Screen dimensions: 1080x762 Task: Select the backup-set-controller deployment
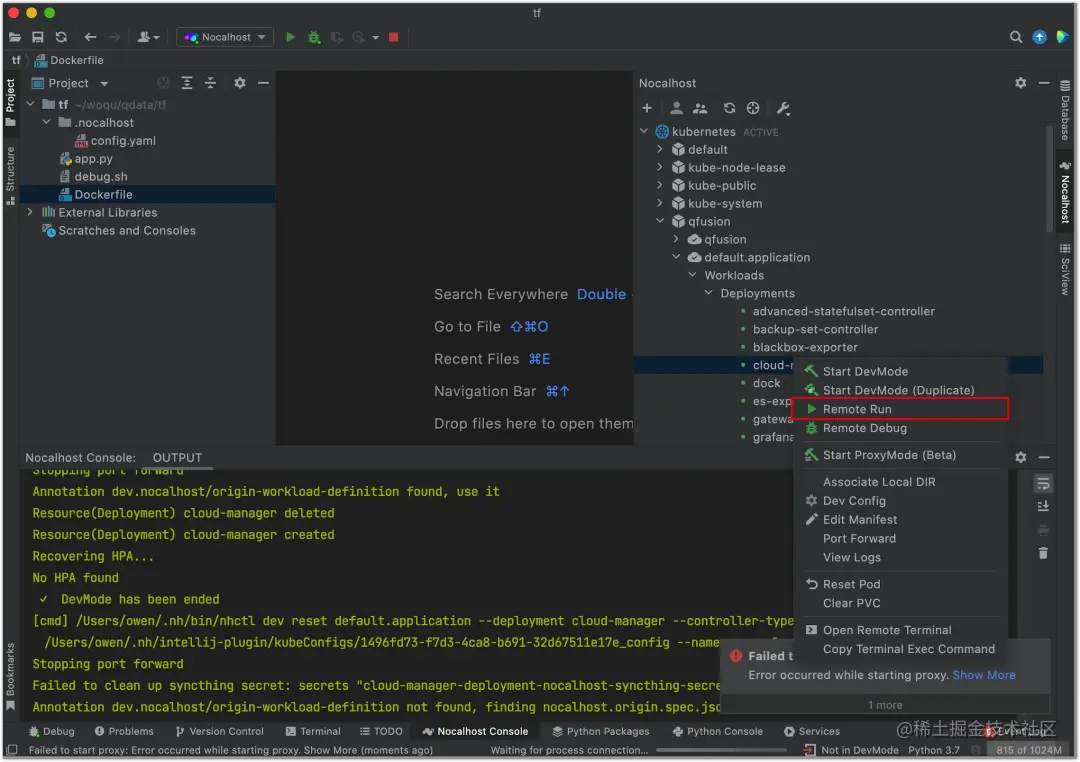pos(815,329)
